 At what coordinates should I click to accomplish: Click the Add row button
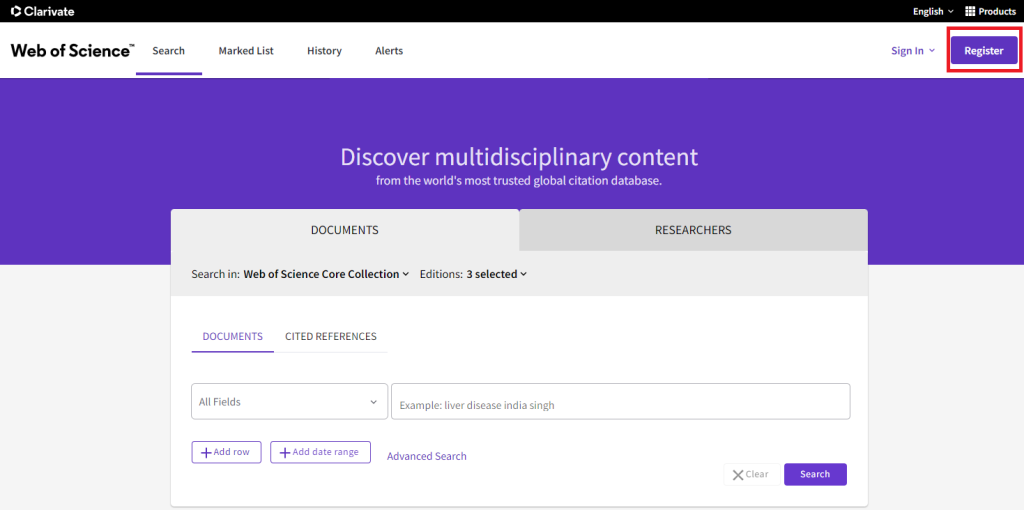[x=226, y=452]
